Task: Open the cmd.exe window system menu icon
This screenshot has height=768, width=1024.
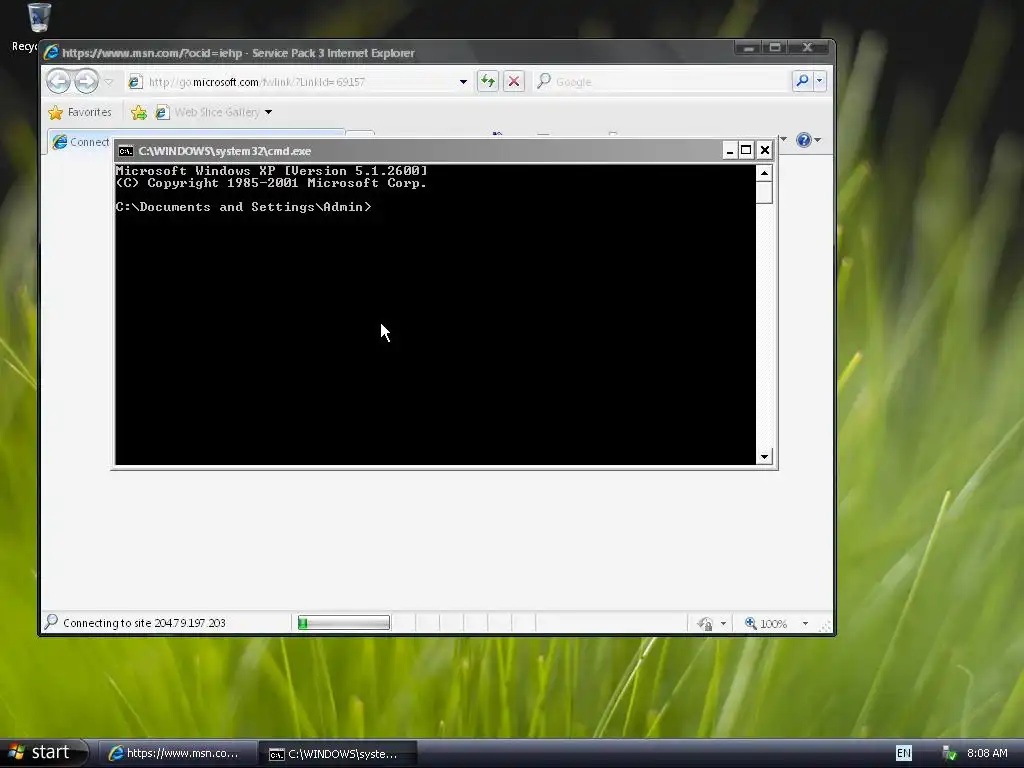Action: pyautogui.click(x=125, y=151)
